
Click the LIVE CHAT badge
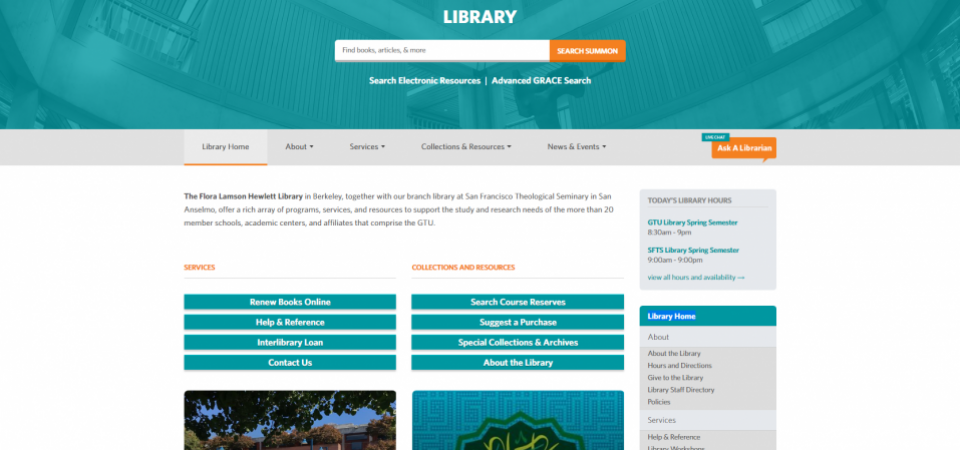[715, 137]
